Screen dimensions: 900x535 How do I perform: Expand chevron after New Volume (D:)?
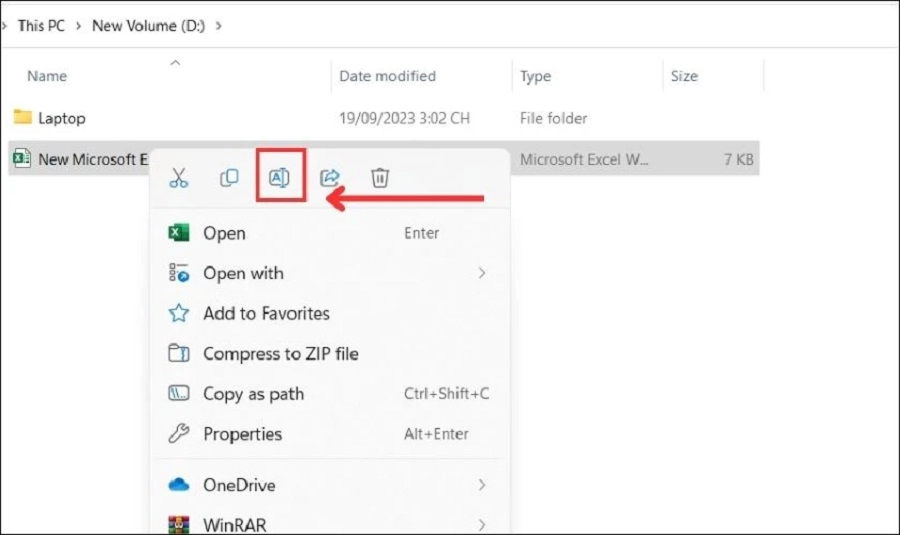click(219, 26)
